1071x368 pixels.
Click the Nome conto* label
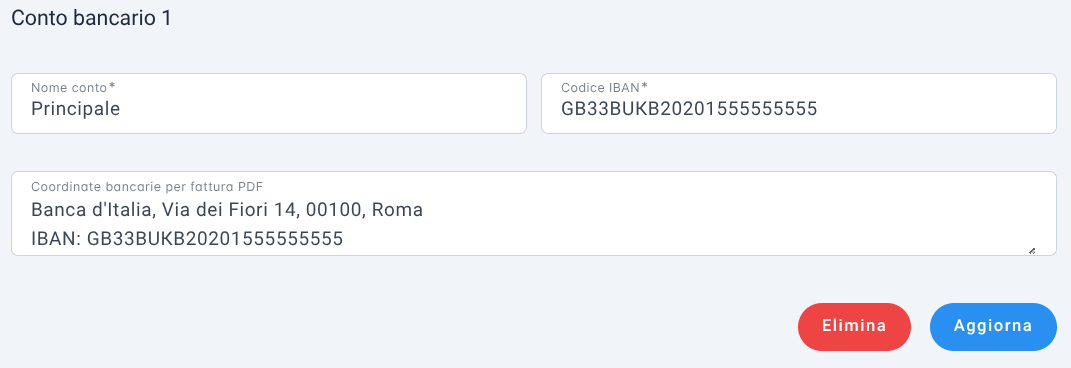74,87
